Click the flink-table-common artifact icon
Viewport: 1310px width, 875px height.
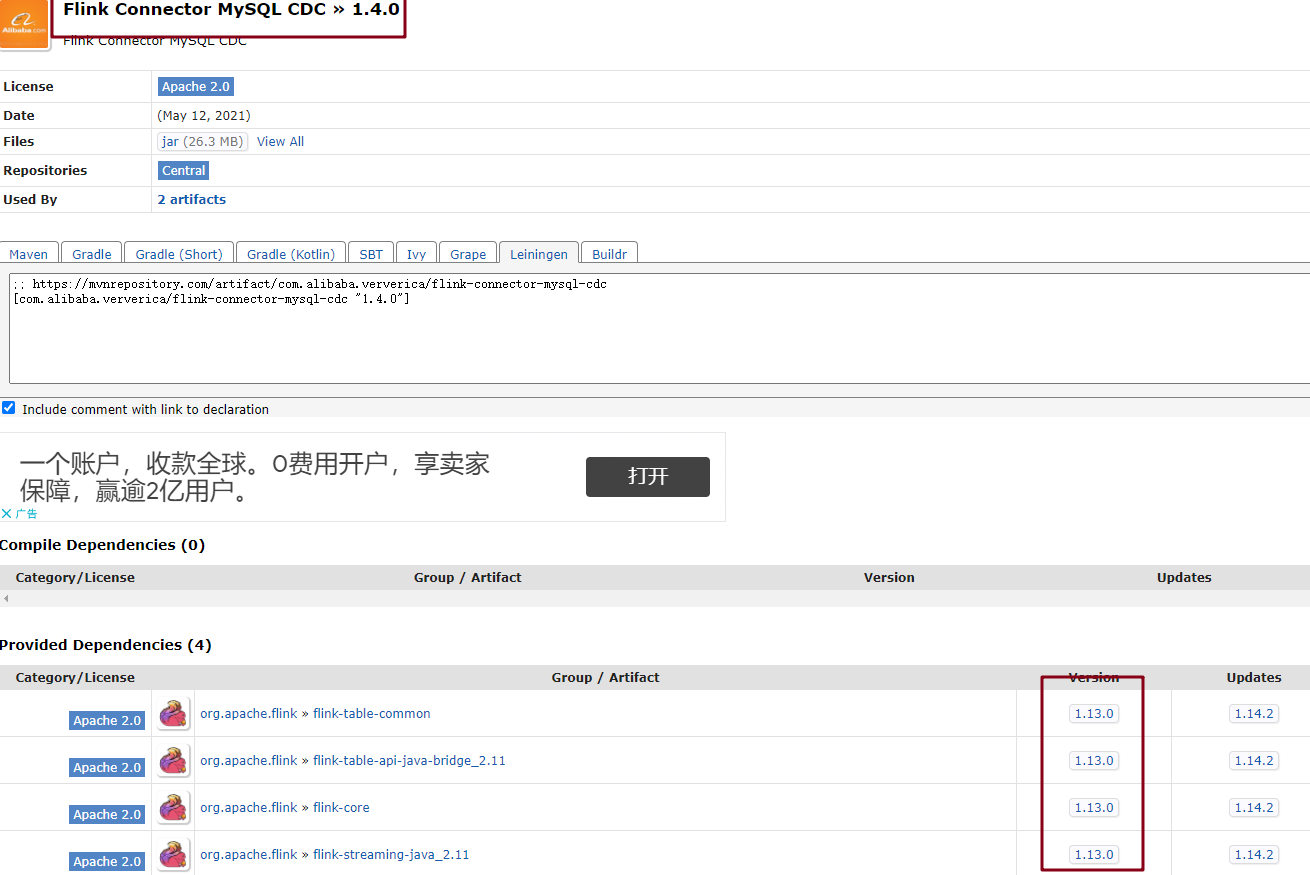click(x=172, y=713)
